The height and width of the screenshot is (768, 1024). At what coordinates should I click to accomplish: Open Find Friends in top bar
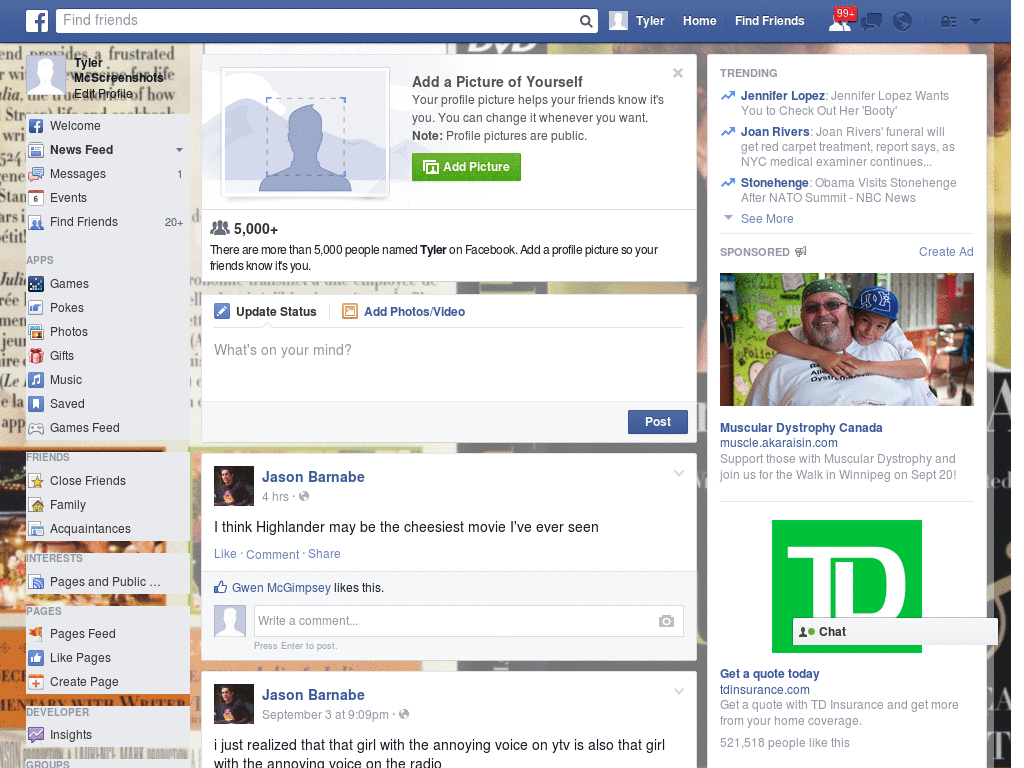[x=769, y=21]
